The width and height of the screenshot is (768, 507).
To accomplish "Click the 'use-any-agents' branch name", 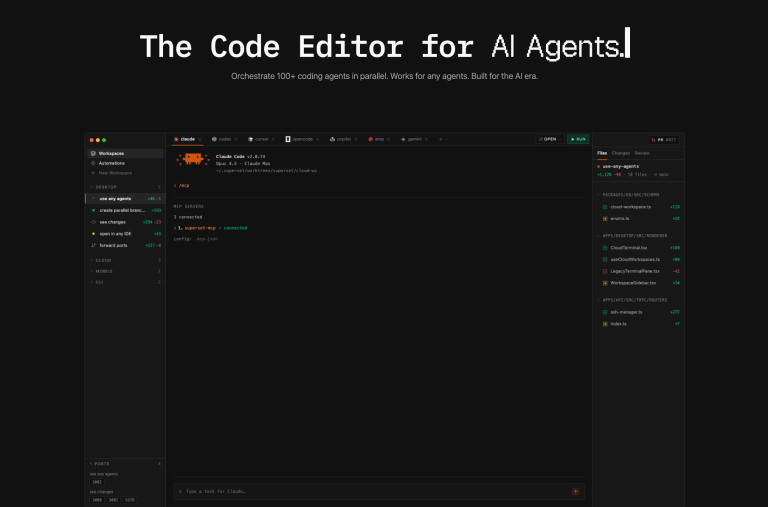I will coord(621,167).
